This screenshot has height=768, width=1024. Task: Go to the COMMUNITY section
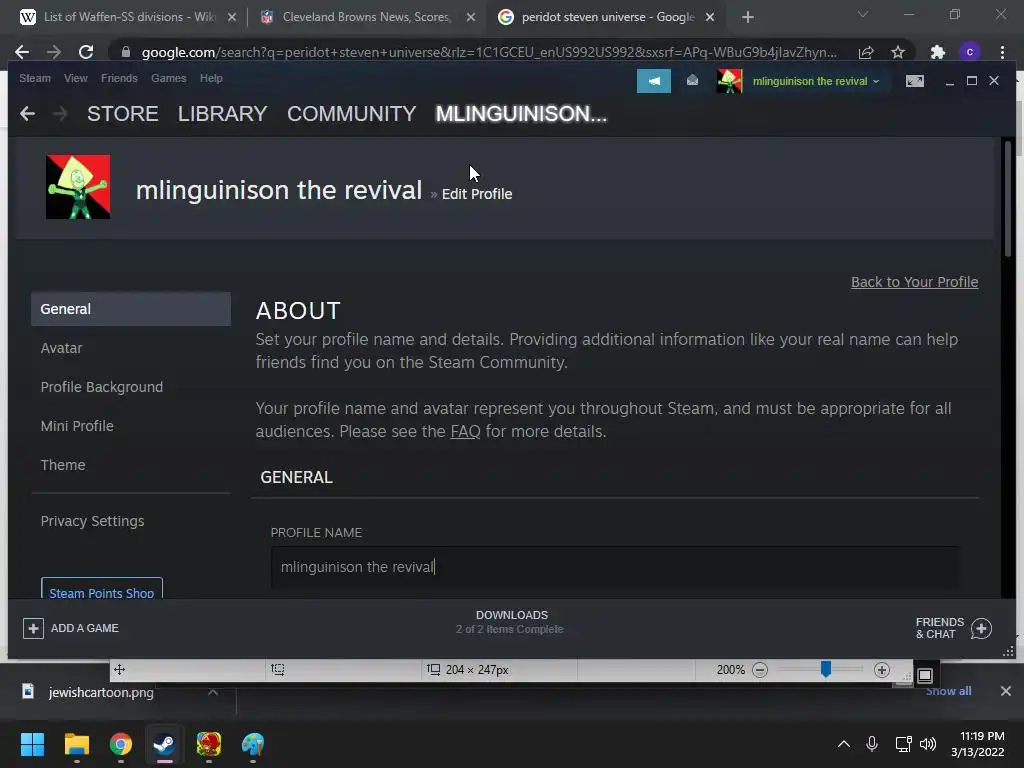[351, 114]
